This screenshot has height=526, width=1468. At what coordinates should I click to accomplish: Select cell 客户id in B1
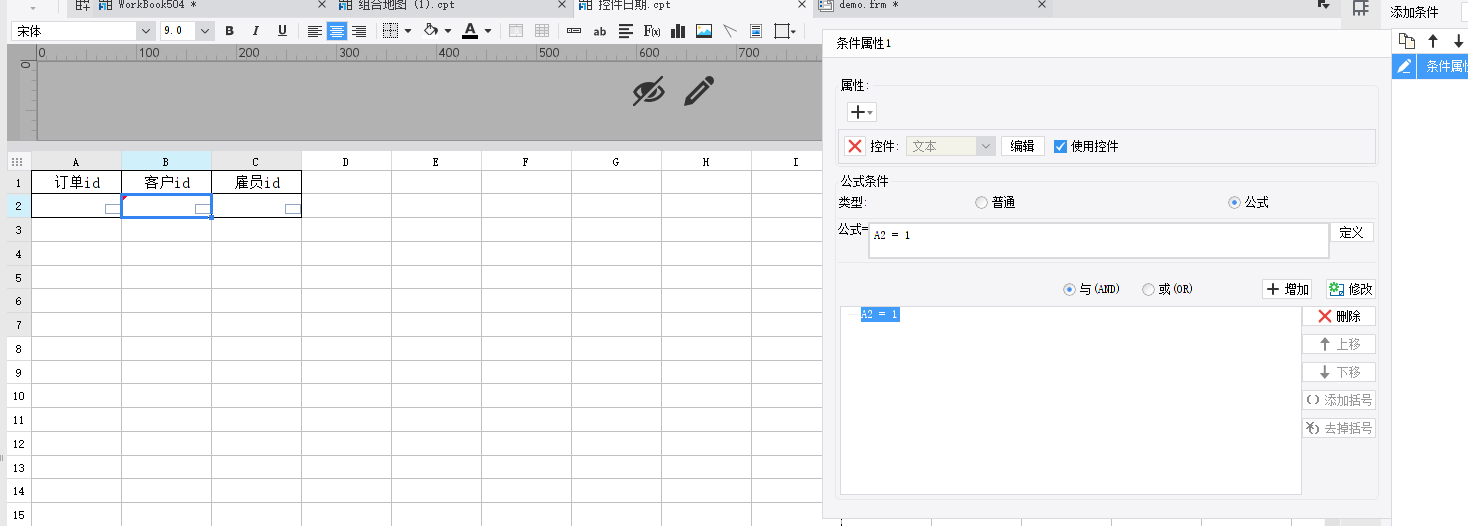166,182
